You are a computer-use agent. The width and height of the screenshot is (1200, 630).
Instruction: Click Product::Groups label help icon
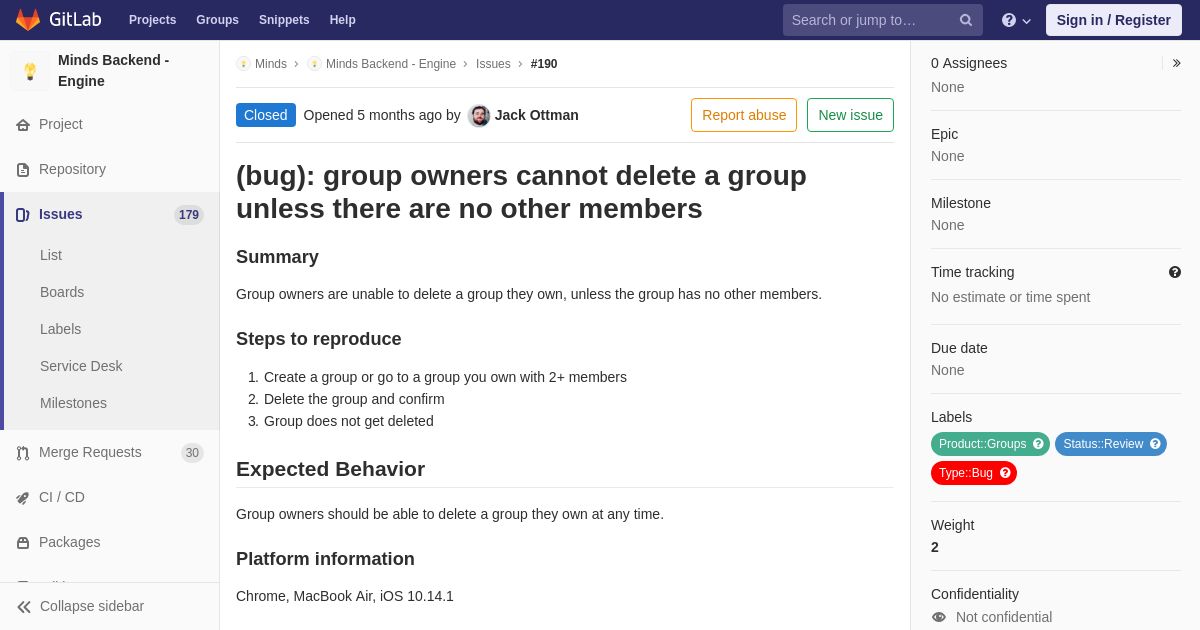pos(1038,444)
